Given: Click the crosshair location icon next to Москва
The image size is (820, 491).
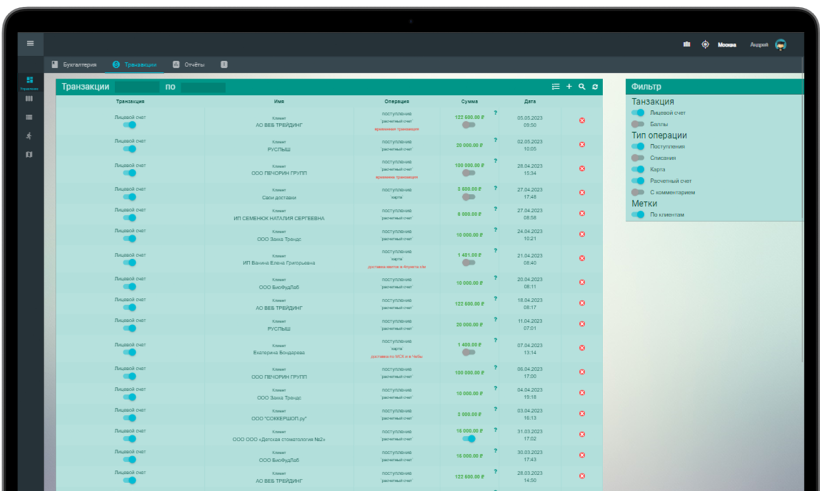Looking at the screenshot, I should click(x=705, y=44).
